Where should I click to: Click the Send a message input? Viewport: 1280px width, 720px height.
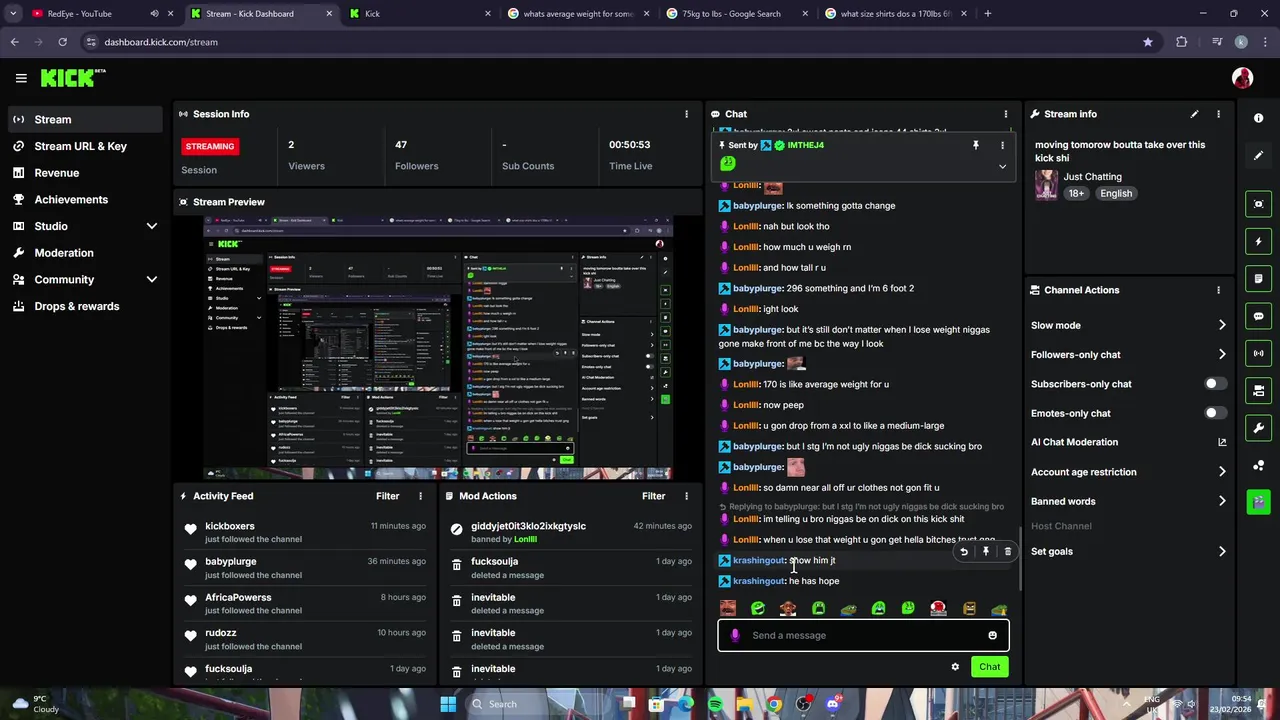tap(863, 635)
